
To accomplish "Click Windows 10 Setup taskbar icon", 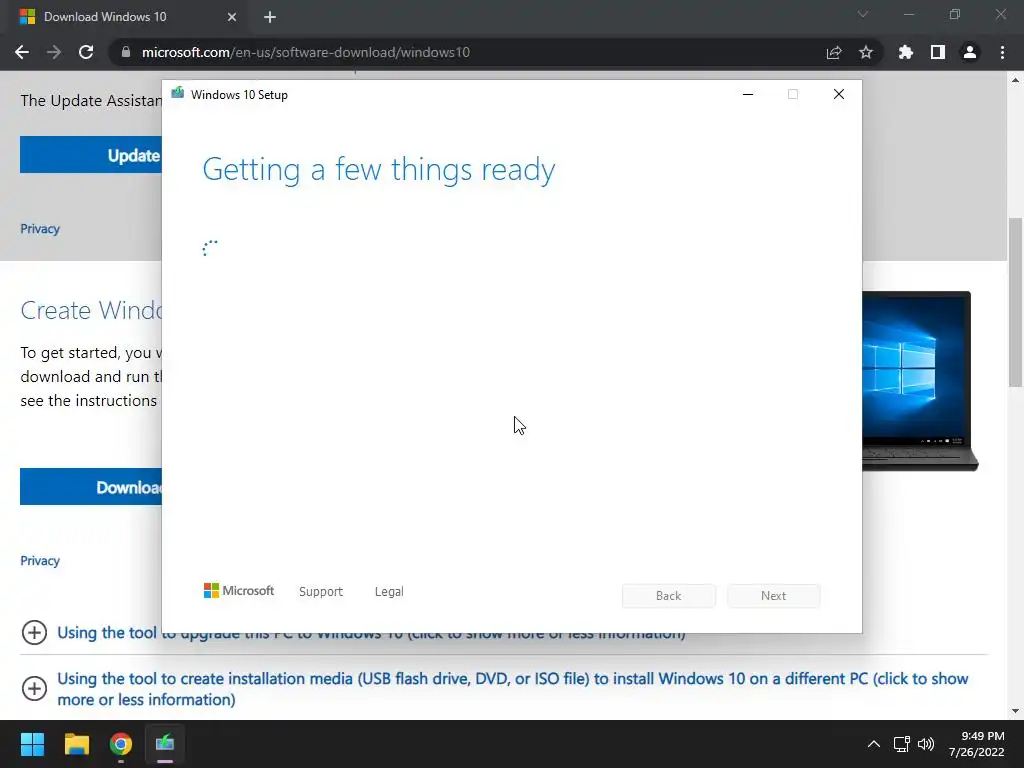I will pos(165,744).
